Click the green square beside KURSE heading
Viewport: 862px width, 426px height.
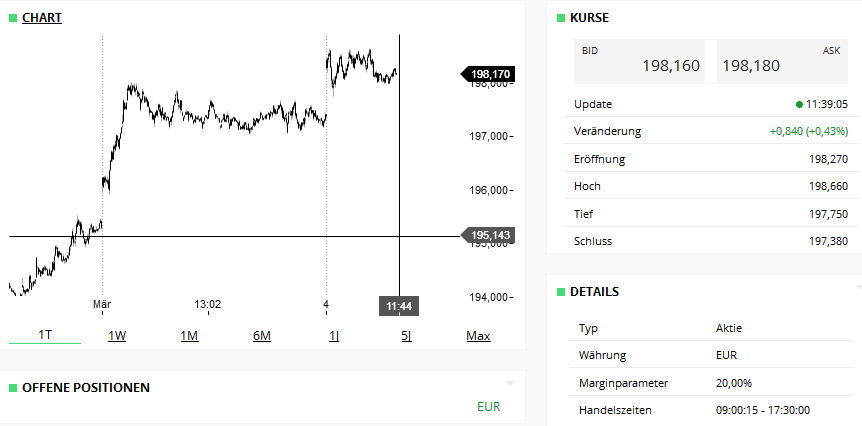[561, 17]
